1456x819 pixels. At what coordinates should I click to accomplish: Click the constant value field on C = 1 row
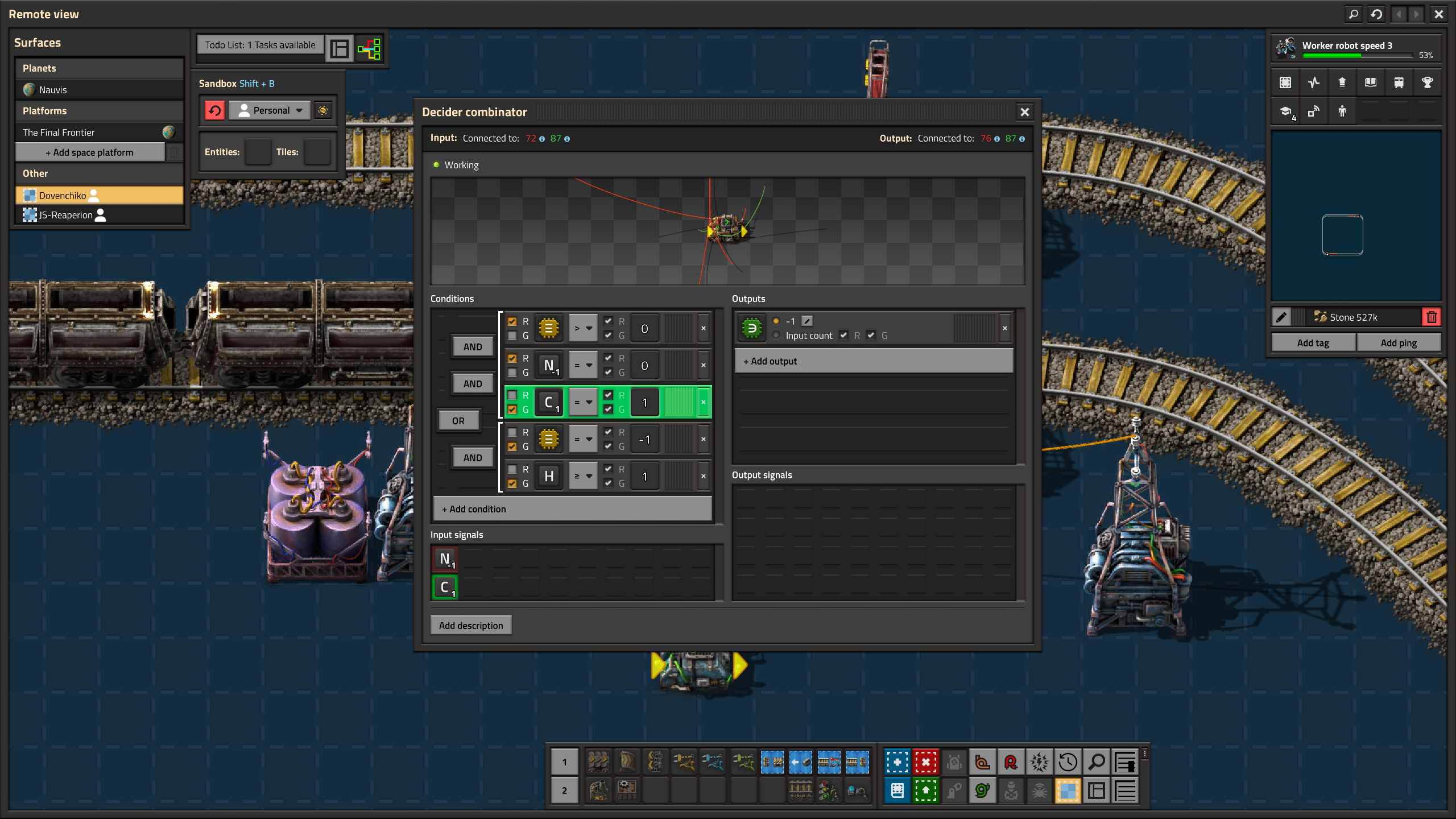(x=644, y=402)
